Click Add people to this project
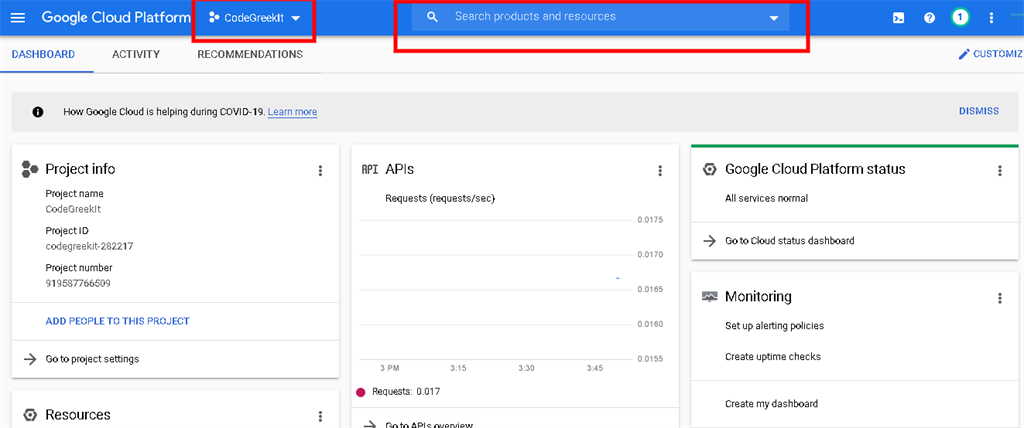This screenshot has height=428, width=1024. tap(118, 321)
